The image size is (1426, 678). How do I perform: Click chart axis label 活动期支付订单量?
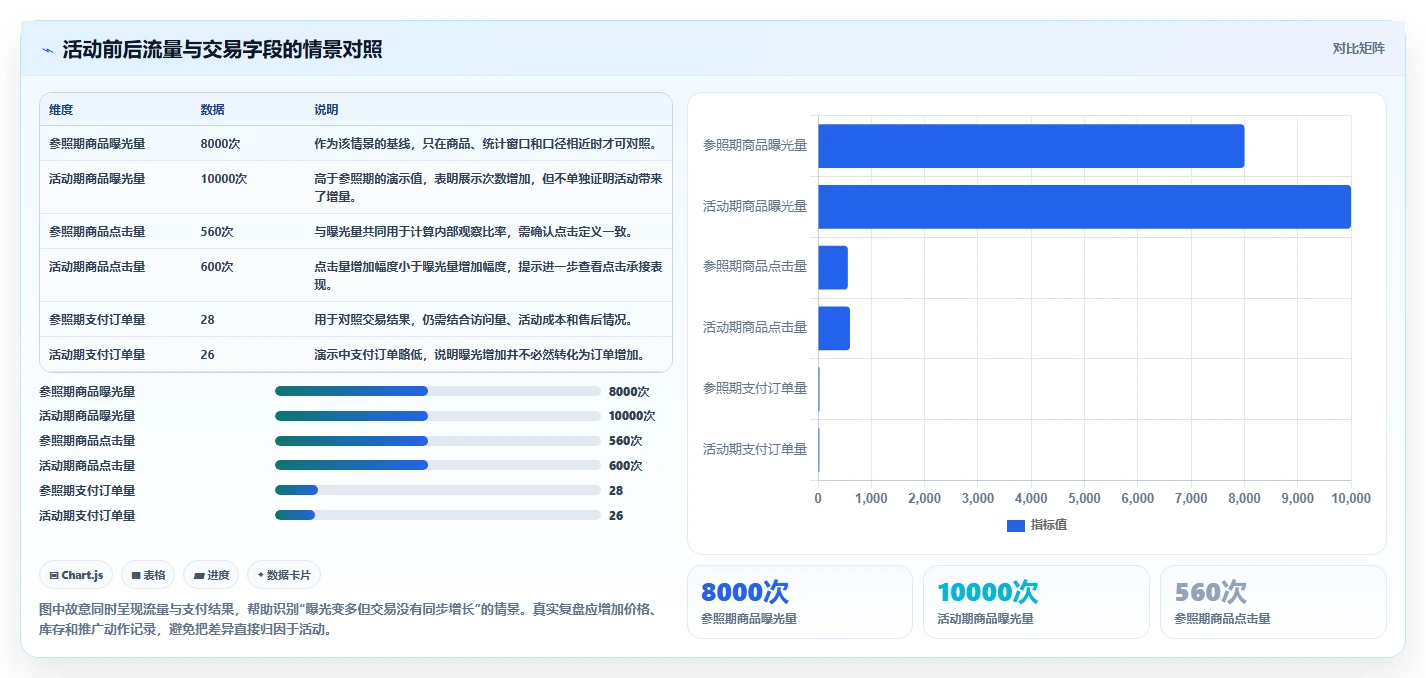click(x=755, y=449)
